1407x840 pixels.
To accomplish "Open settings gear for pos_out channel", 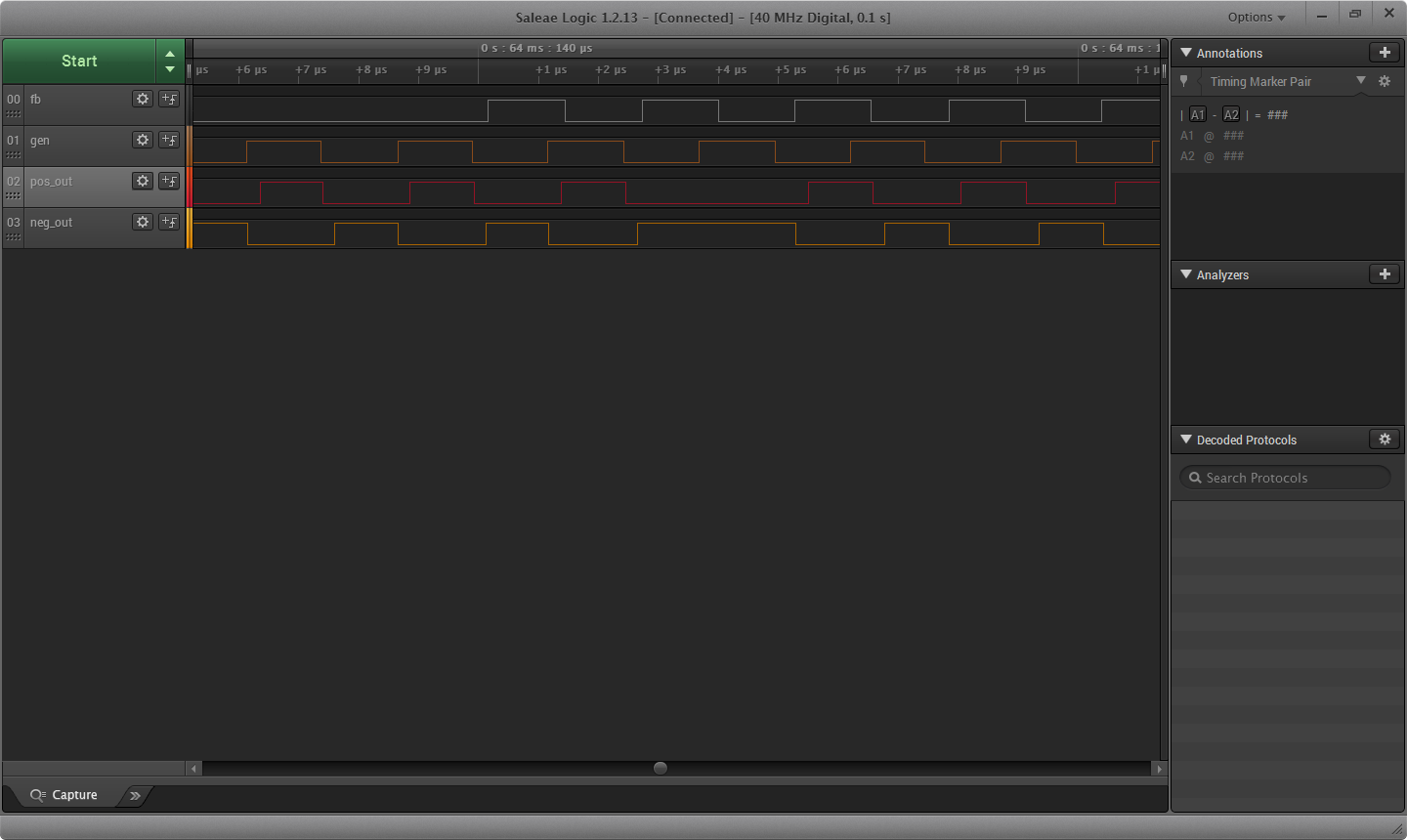I will pyautogui.click(x=143, y=181).
